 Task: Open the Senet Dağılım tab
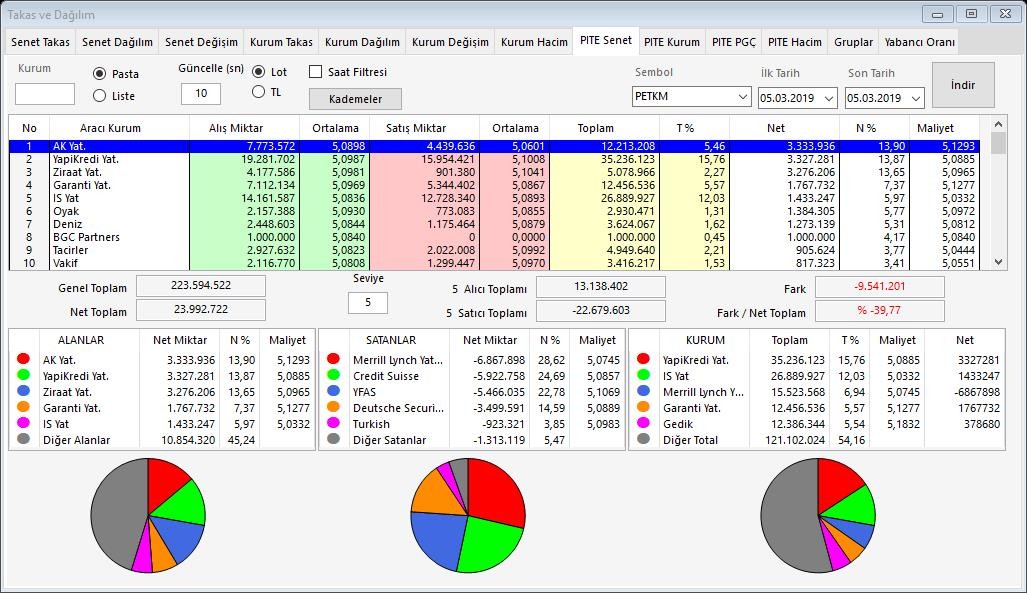click(117, 42)
